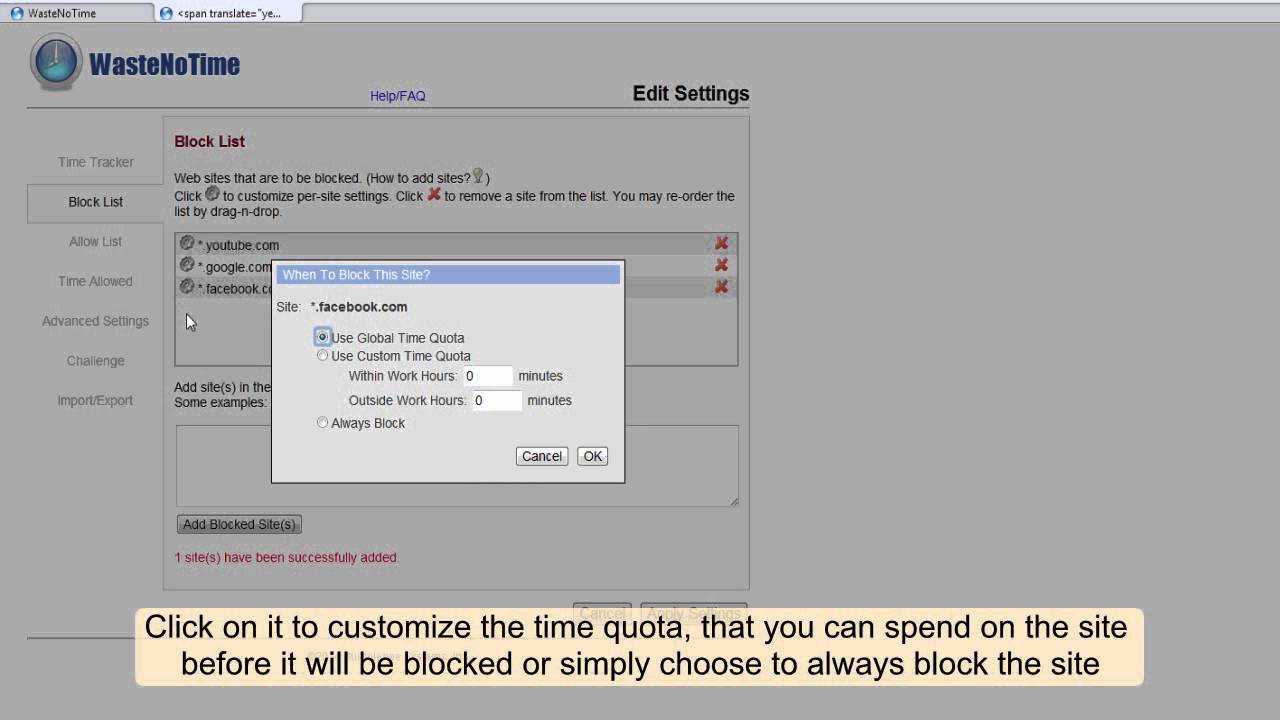This screenshot has width=1280, height=720.
Task: Open per-site settings icon for *.youtube.com
Action: point(186,243)
